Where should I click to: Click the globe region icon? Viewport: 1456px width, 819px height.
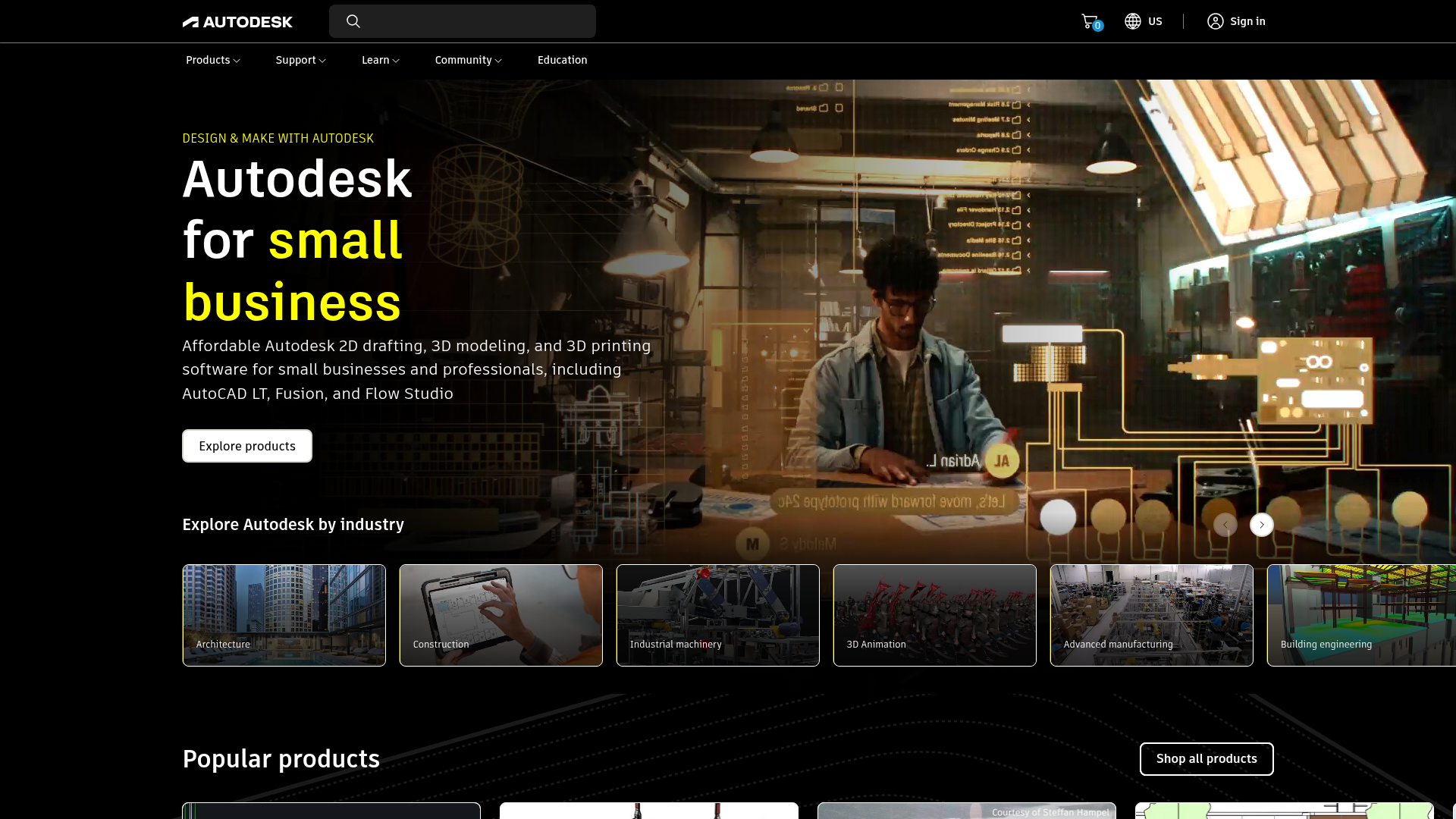pos(1133,21)
